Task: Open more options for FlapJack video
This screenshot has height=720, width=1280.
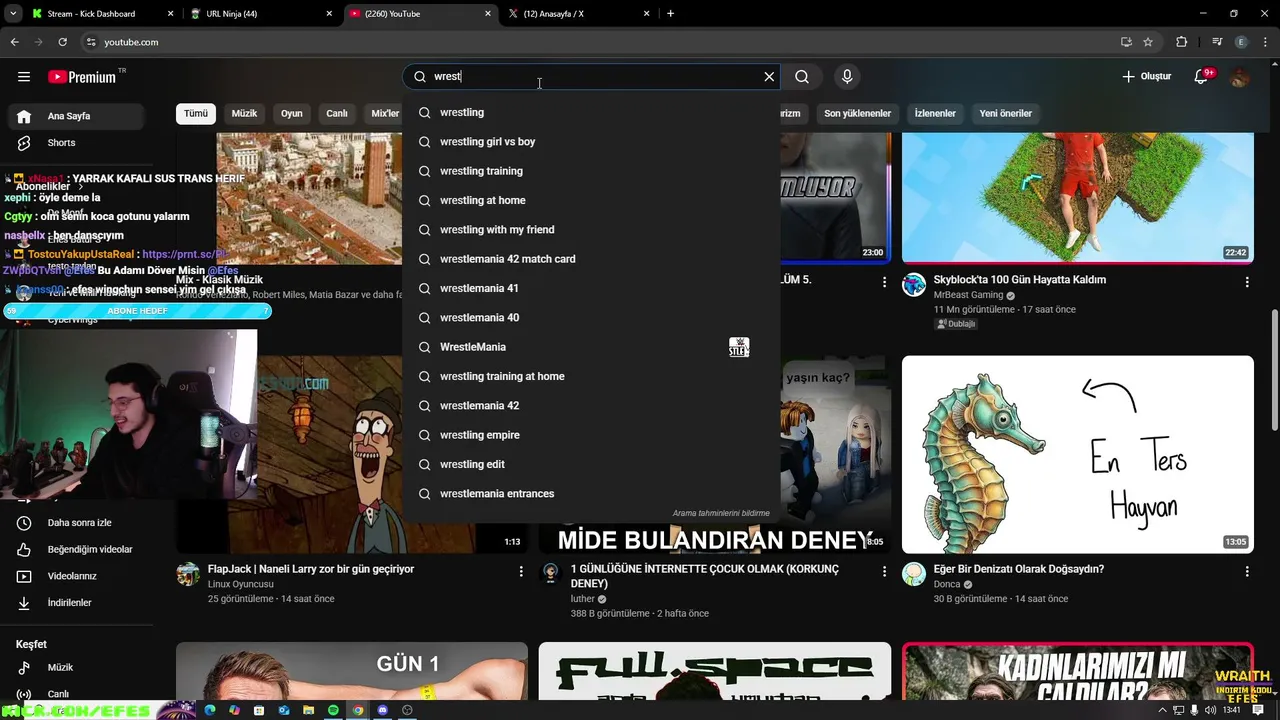Action: click(521, 572)
